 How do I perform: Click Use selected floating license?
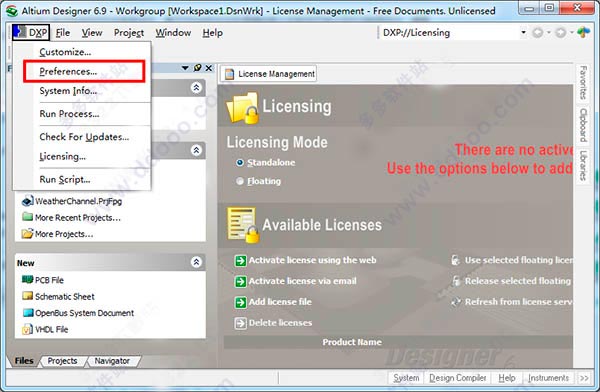click(512, 260)
